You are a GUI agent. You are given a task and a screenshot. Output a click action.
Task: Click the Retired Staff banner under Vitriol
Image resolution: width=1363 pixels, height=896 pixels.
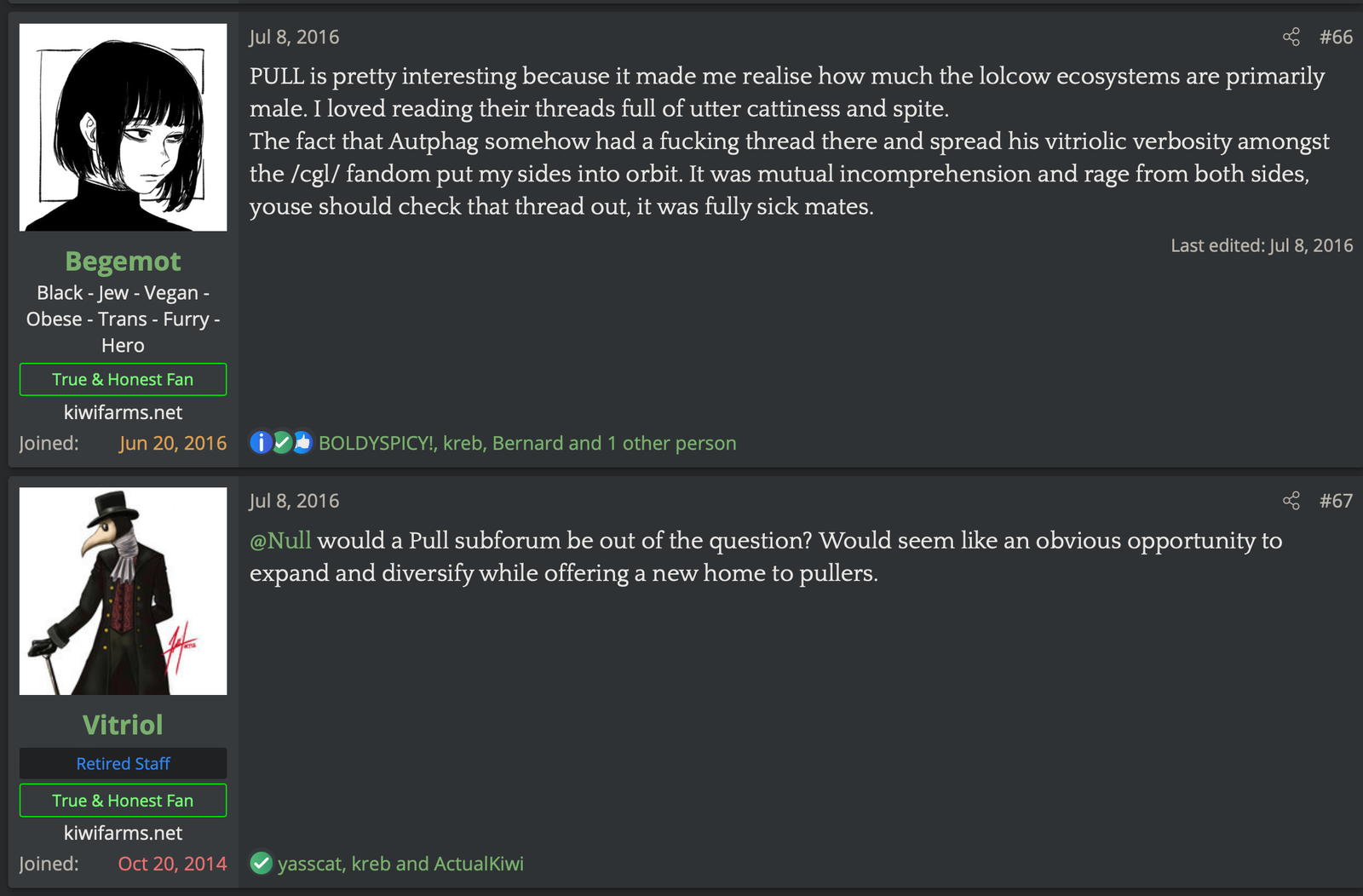coord(124,763)
